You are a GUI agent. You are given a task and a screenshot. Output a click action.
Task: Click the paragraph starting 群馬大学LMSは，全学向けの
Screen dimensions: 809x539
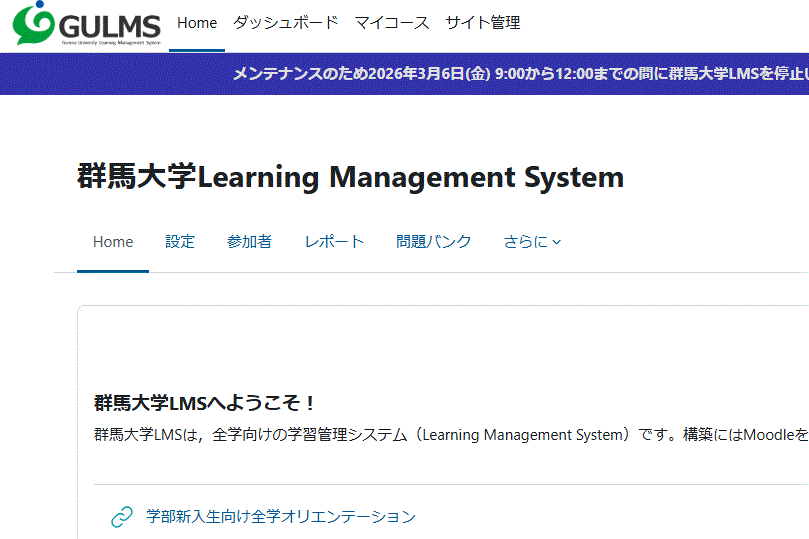coord(451,435)
